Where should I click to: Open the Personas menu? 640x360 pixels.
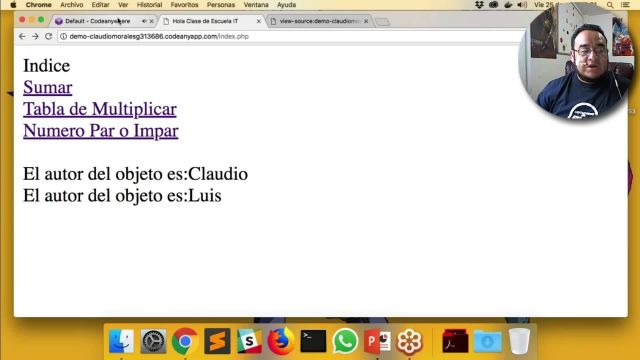221,5
